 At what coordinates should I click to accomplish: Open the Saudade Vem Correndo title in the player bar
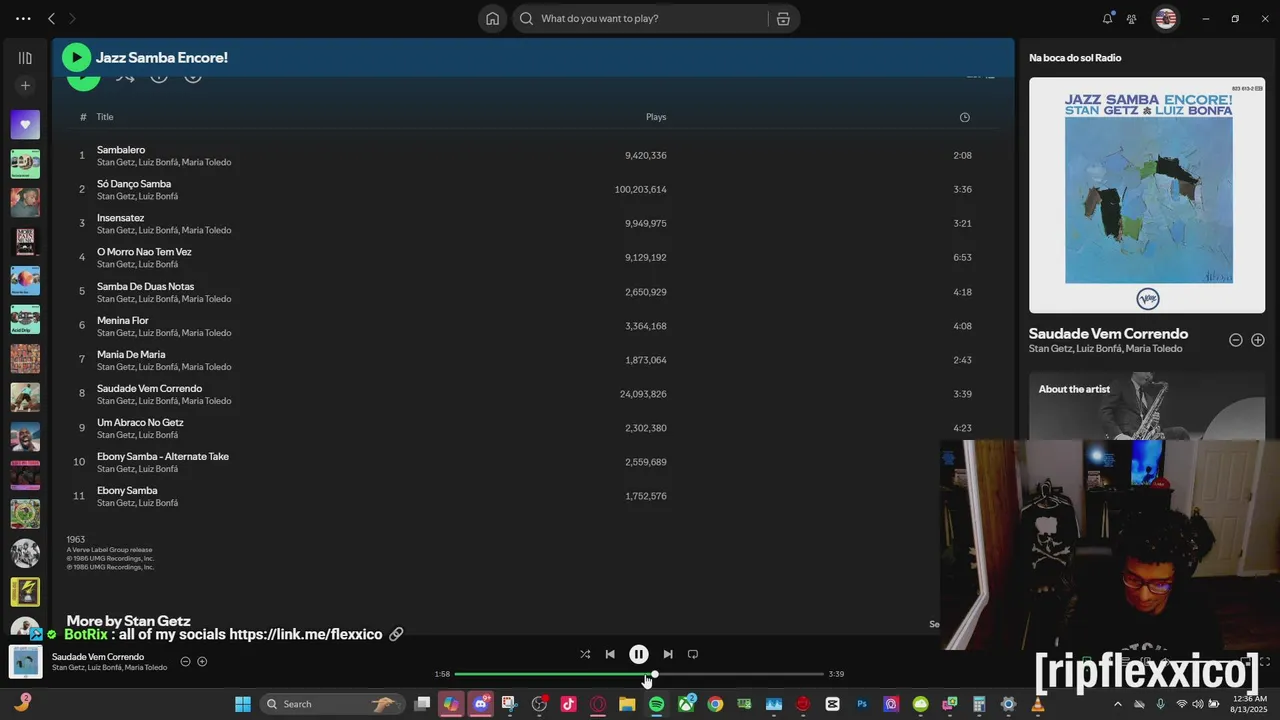tap(98, 657)
